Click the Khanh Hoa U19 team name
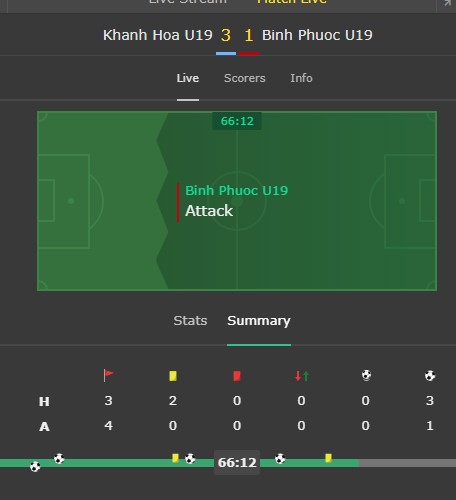Image resolution: width=456 pixels, height=500 pixels. pos(158,35)
